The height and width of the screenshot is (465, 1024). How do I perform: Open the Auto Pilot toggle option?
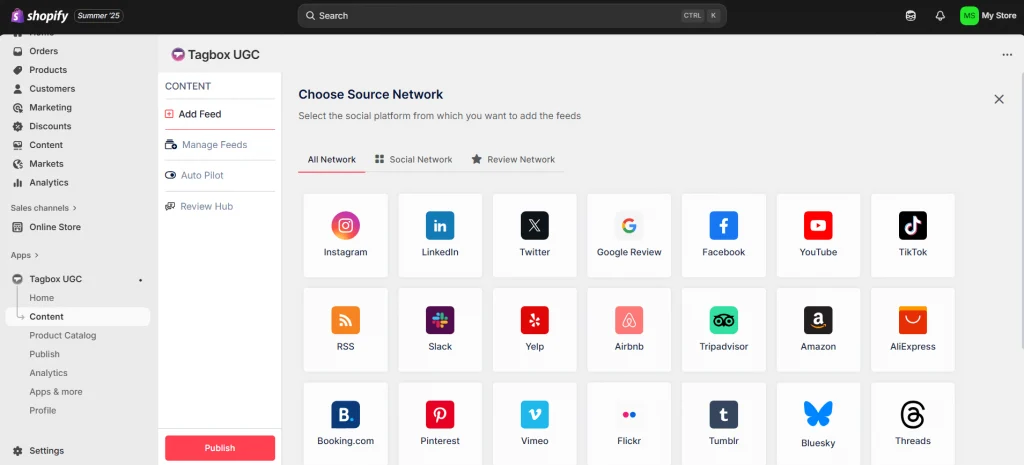point(201,175)
